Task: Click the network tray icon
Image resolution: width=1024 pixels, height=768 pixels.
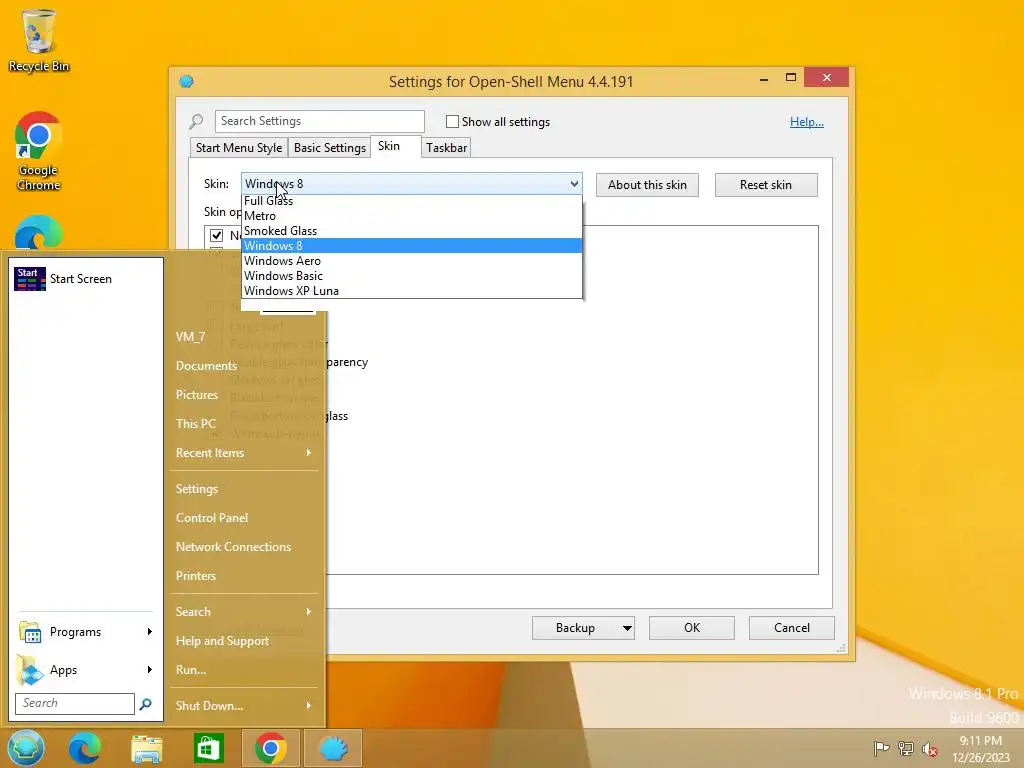Action: [906, 748]
